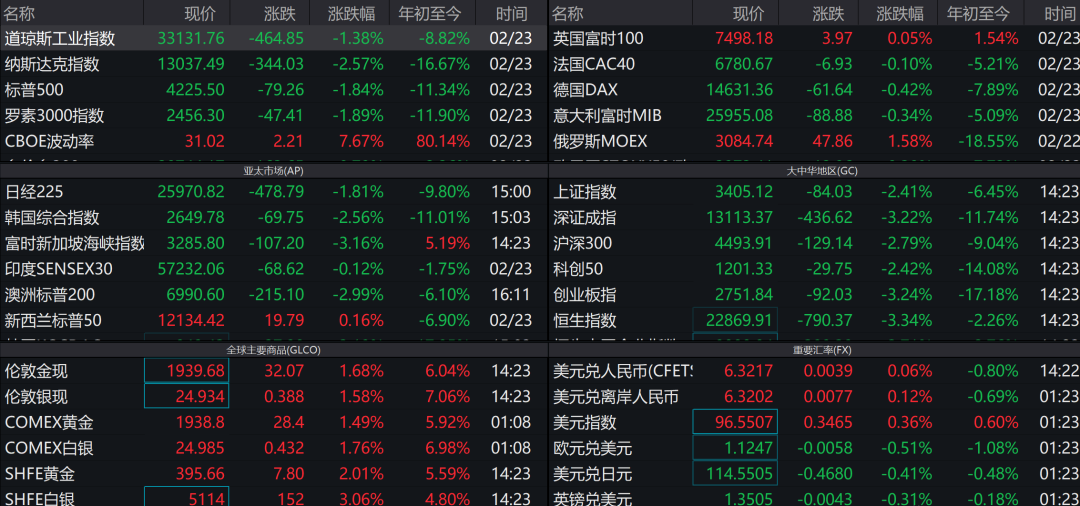Switch to 亚太市场(AP) section header

click(273, 171)
